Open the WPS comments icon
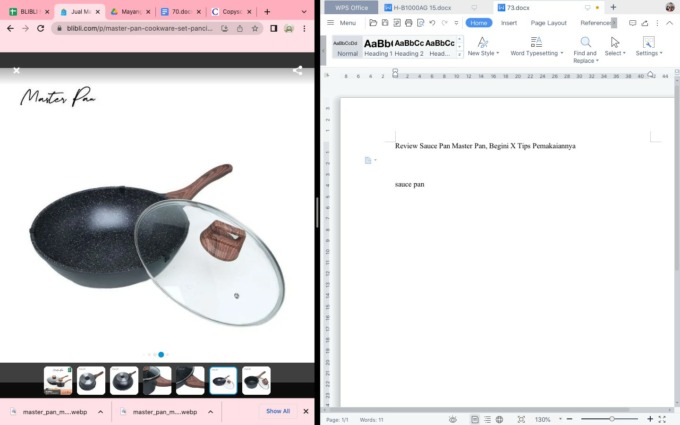This screenshot has width=680, height=425. 633,23
